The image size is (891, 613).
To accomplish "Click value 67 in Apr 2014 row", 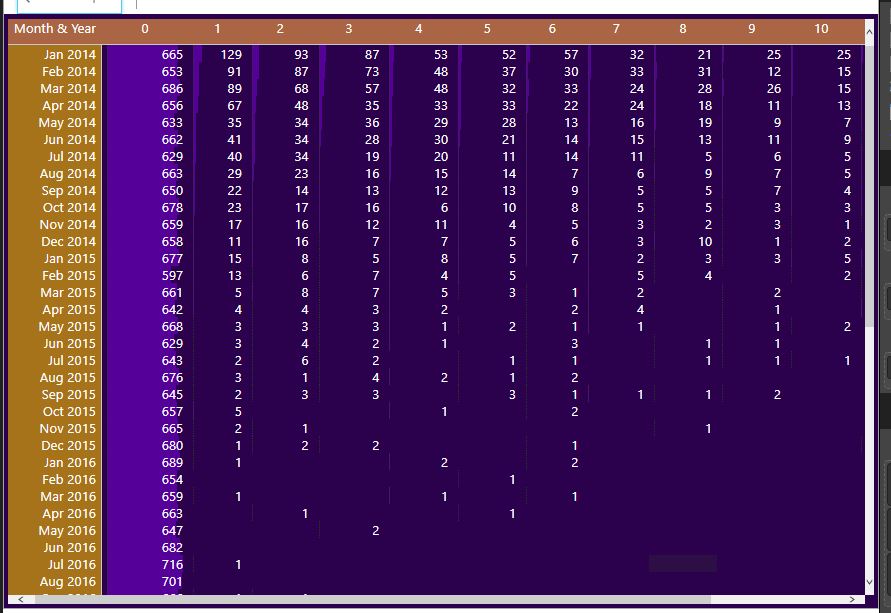I will (235, 106).
